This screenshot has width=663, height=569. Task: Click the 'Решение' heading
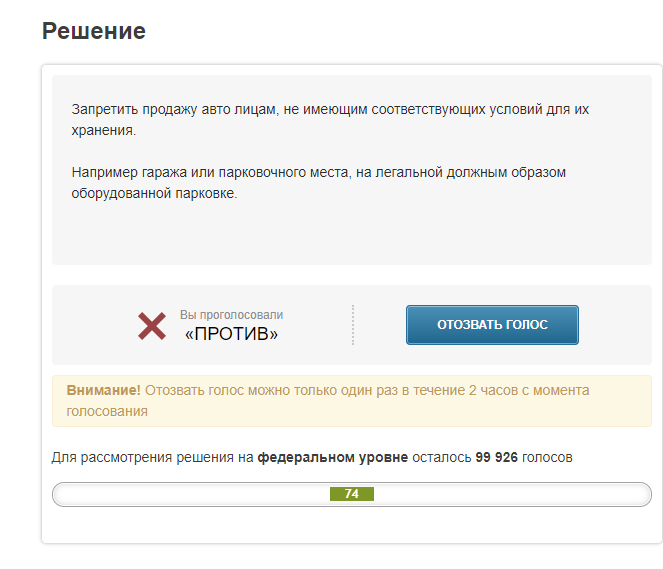tap(94, 31)
